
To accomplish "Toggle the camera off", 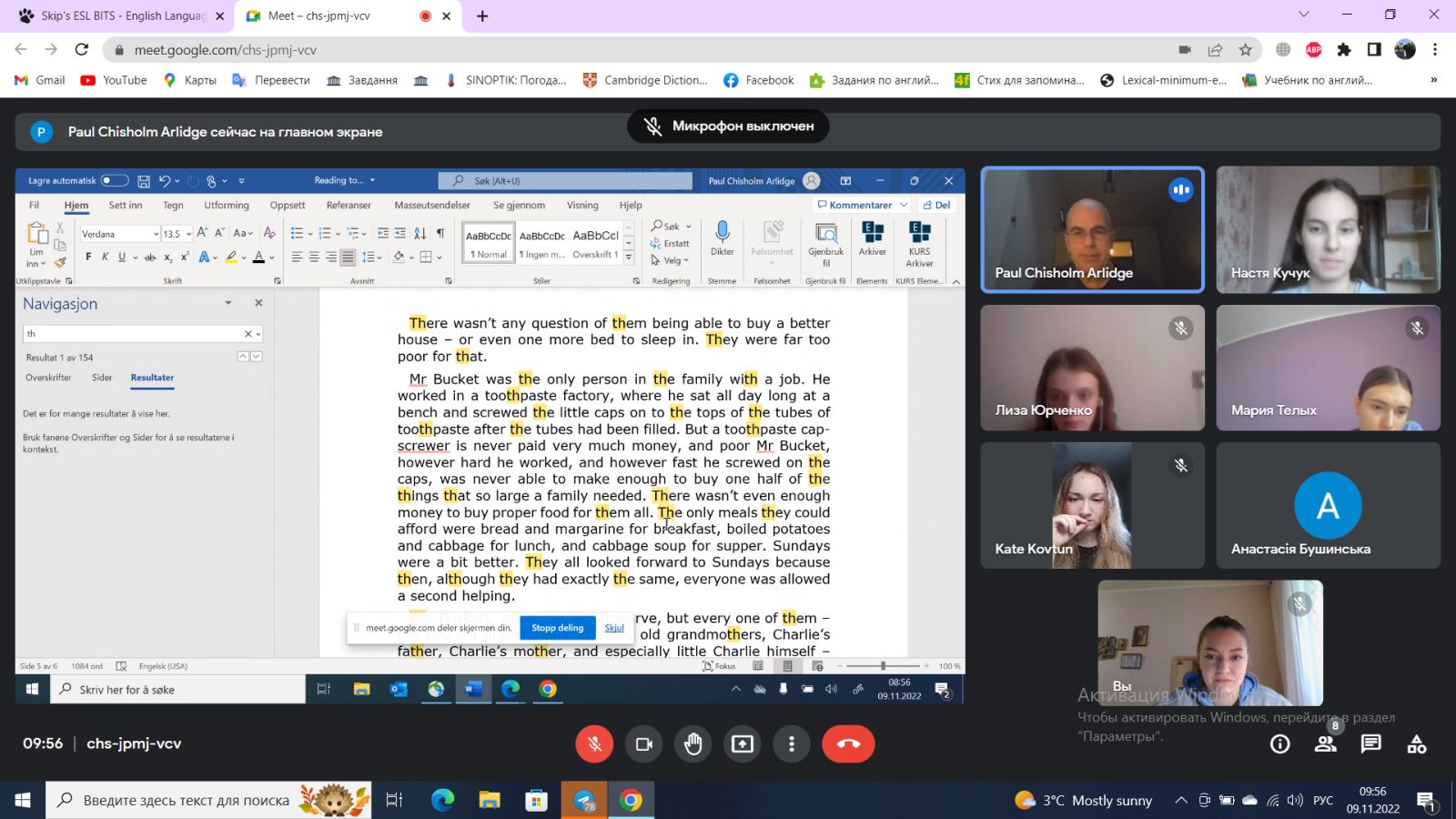I will 644,744.
